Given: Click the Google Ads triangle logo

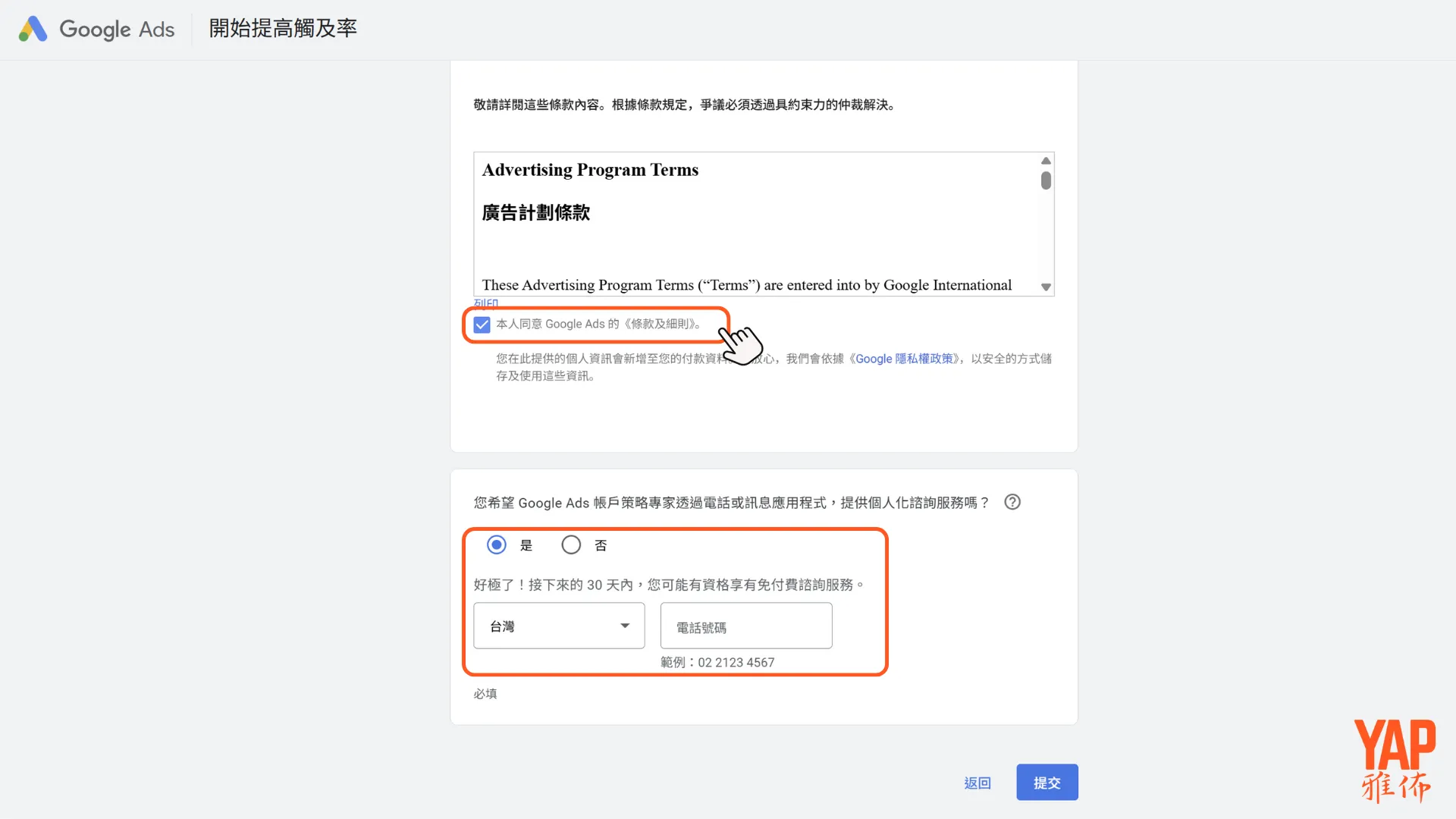Looking at the screenshot, I should coord(32,29).
